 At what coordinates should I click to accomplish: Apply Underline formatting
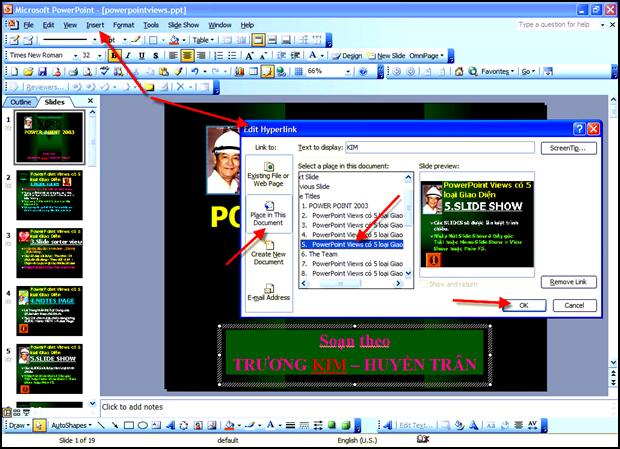pyautogui.click(x=142, y=56)
